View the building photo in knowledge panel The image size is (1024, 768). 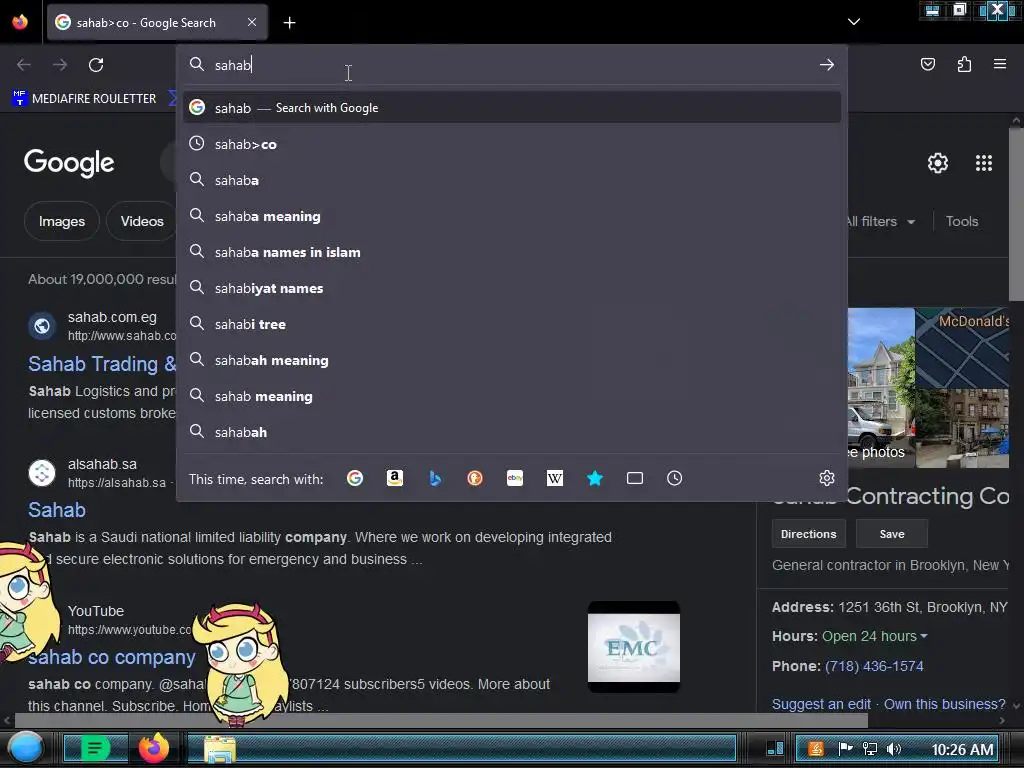point(881,388)
